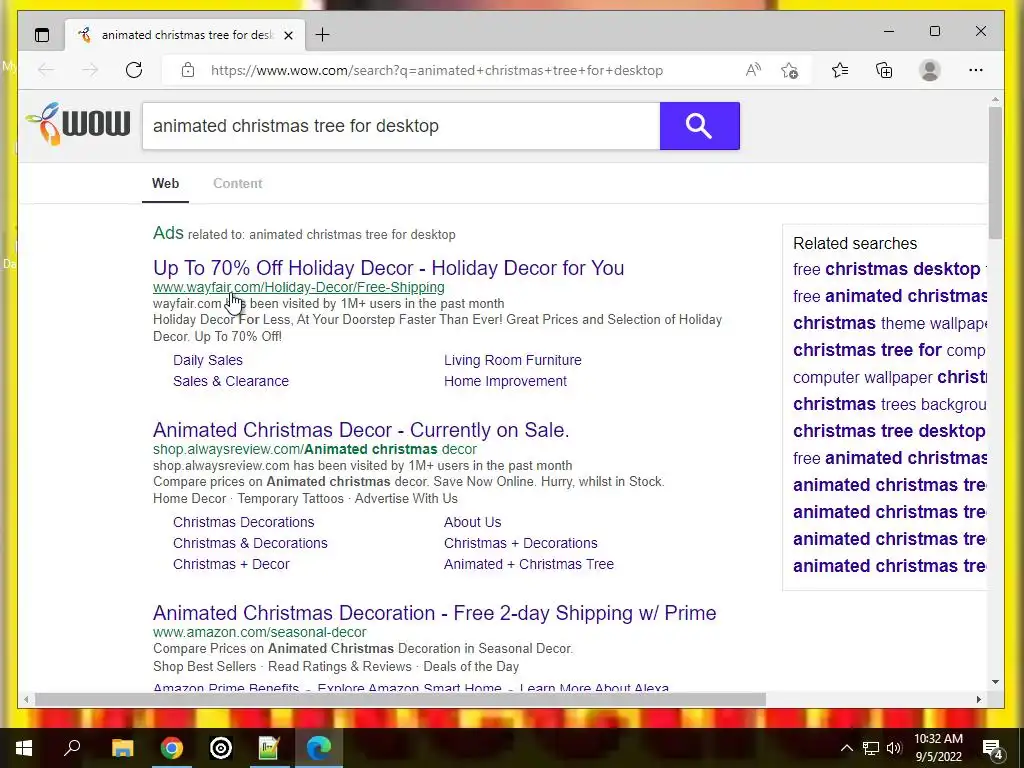Open Living Room Furniture sitelink
Screen dimensions: 1024x768
coord(513,360)
